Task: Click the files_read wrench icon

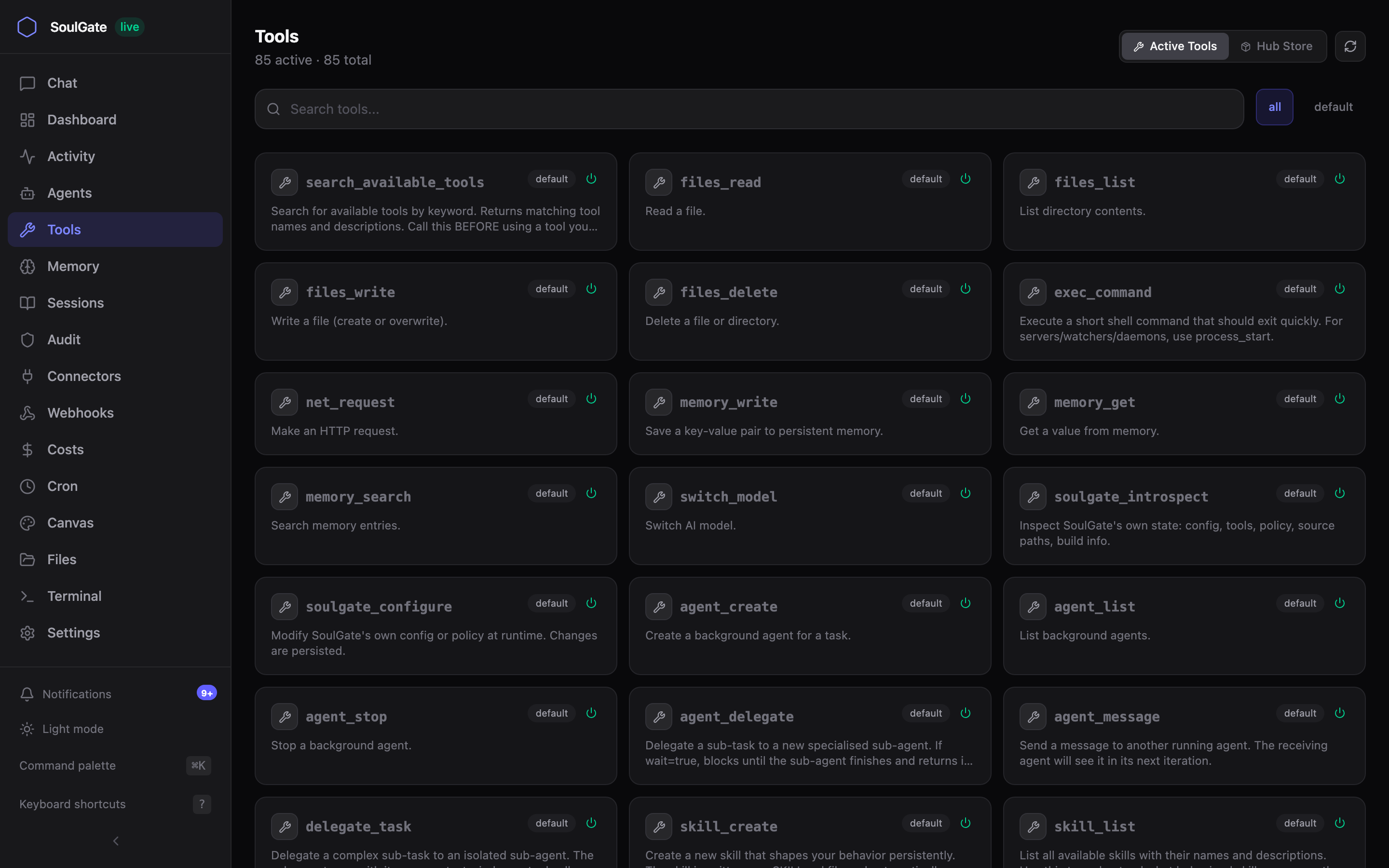Action: (x=658, y=183)
